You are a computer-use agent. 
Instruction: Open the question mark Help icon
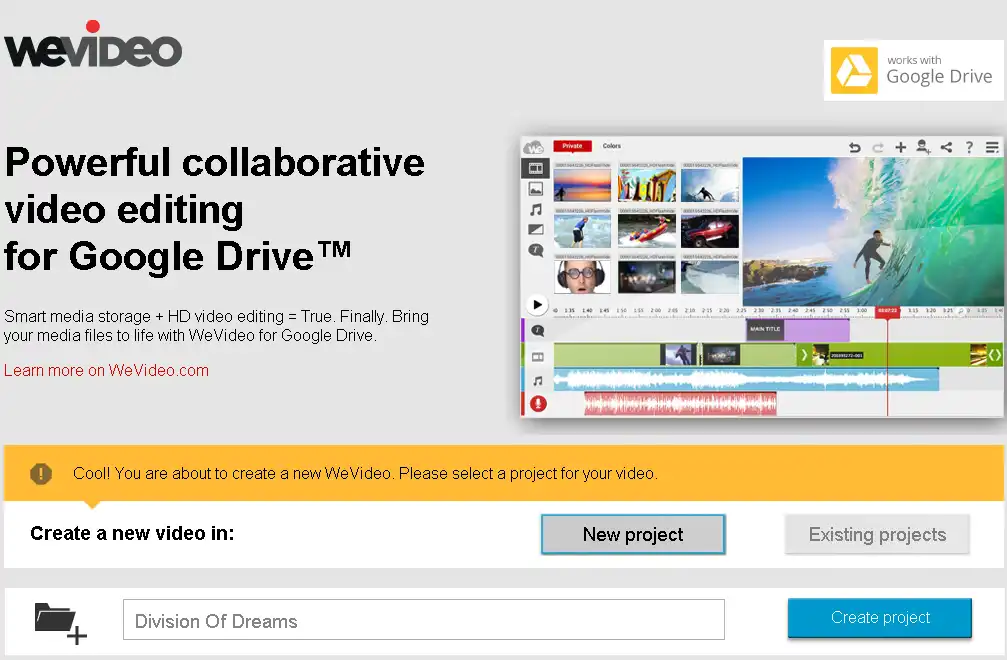pos(969,147)
